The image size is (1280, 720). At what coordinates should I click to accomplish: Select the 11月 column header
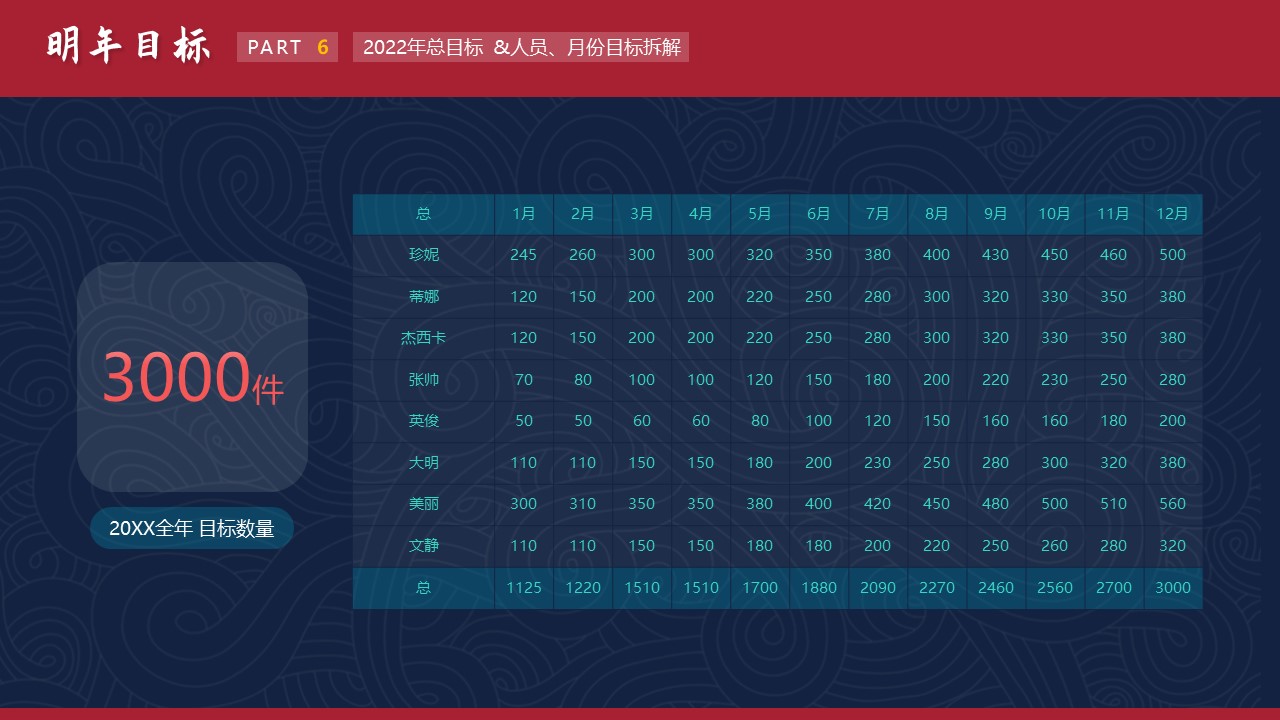(1114, 213)
